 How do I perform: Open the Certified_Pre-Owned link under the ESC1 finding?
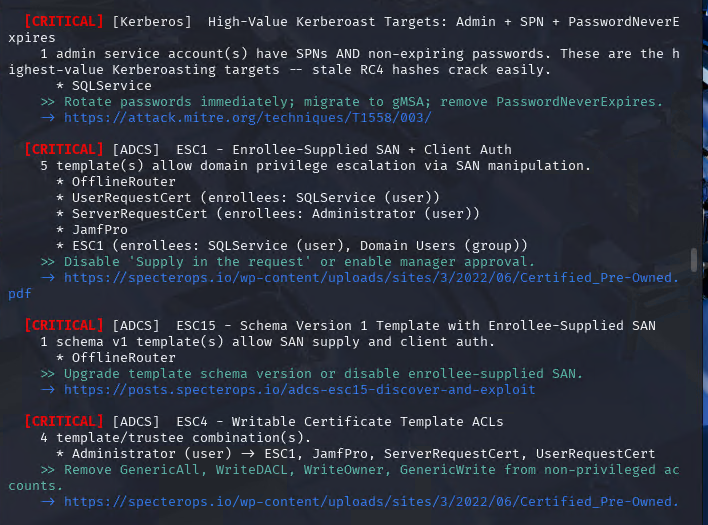pos(371,277)
